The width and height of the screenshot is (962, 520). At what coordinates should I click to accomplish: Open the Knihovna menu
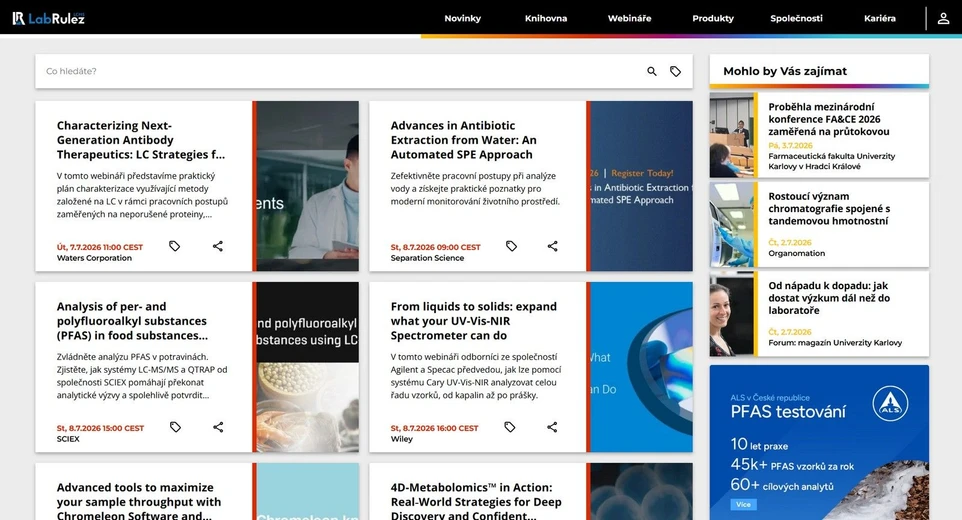tap(546, 18)
